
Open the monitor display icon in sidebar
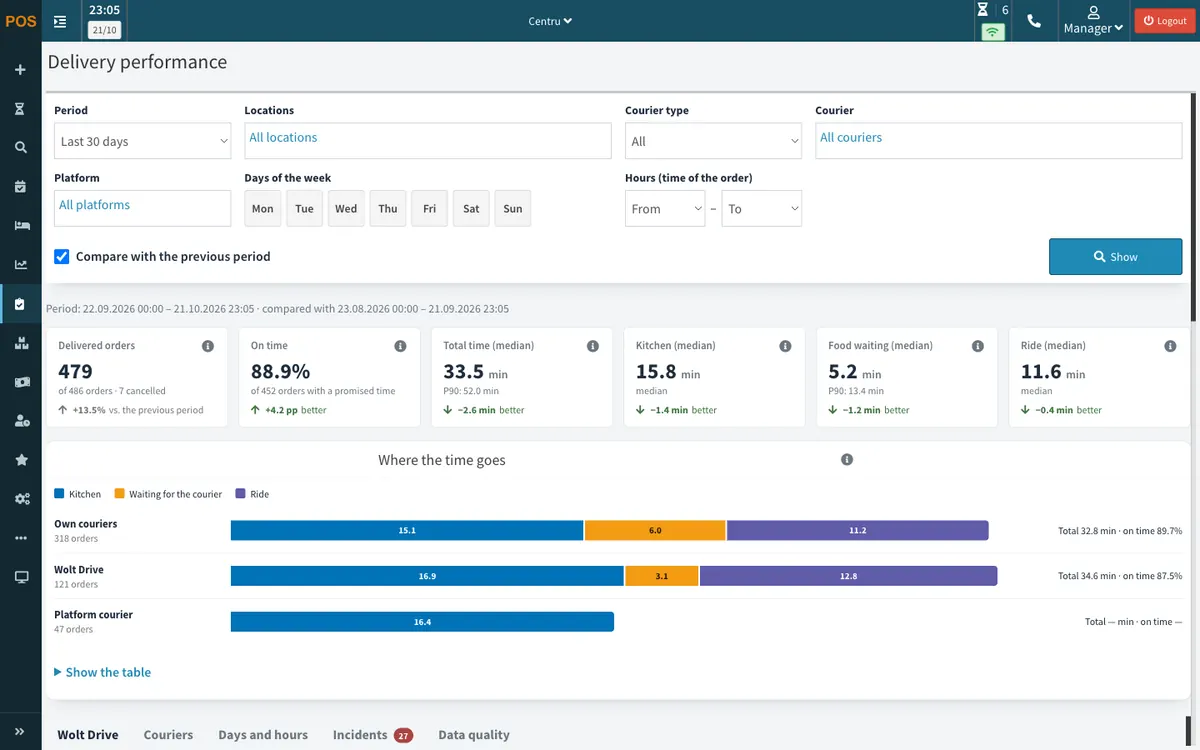tap(21, 577)
